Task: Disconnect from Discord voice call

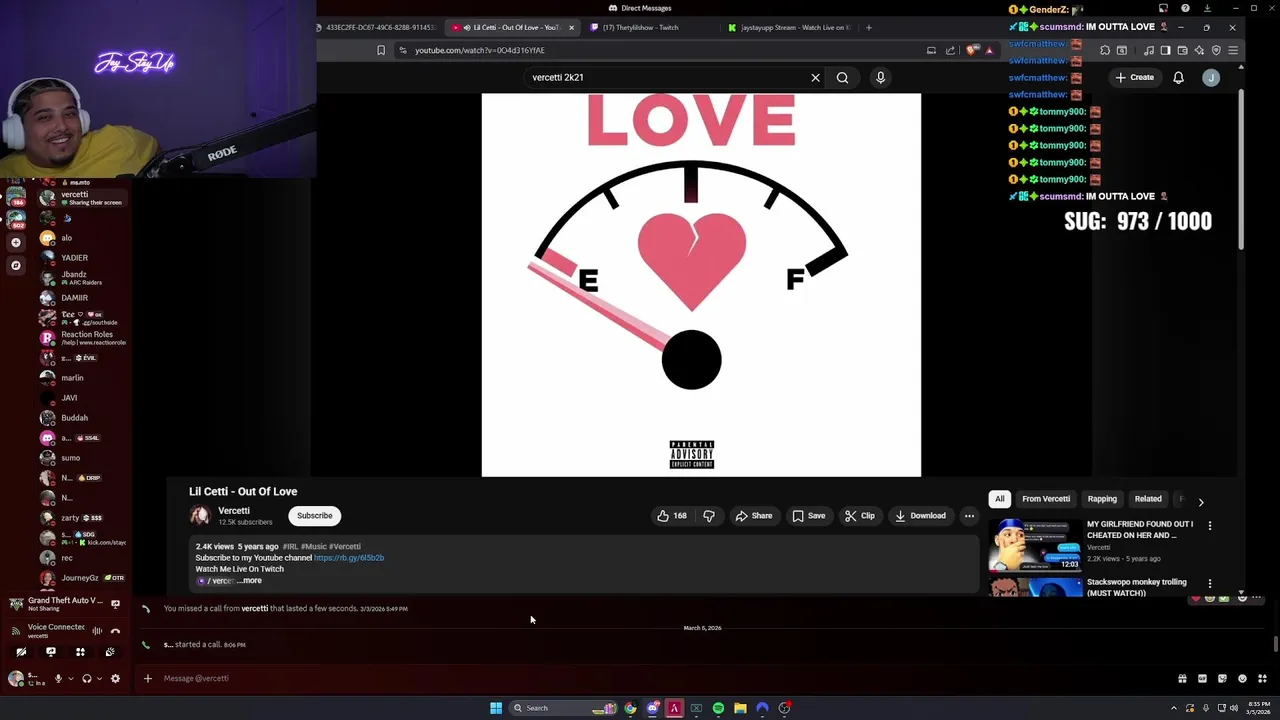Action: (x=115, y=631)
